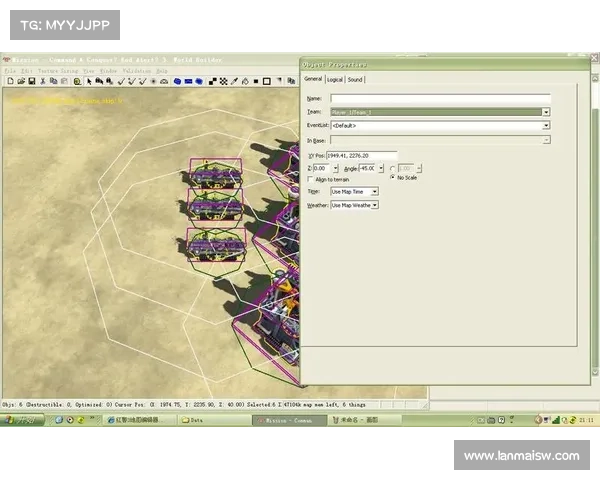The image size is (600, 480).
Task: Select the custom scale radio button
Action: click(x=392, y=168)
